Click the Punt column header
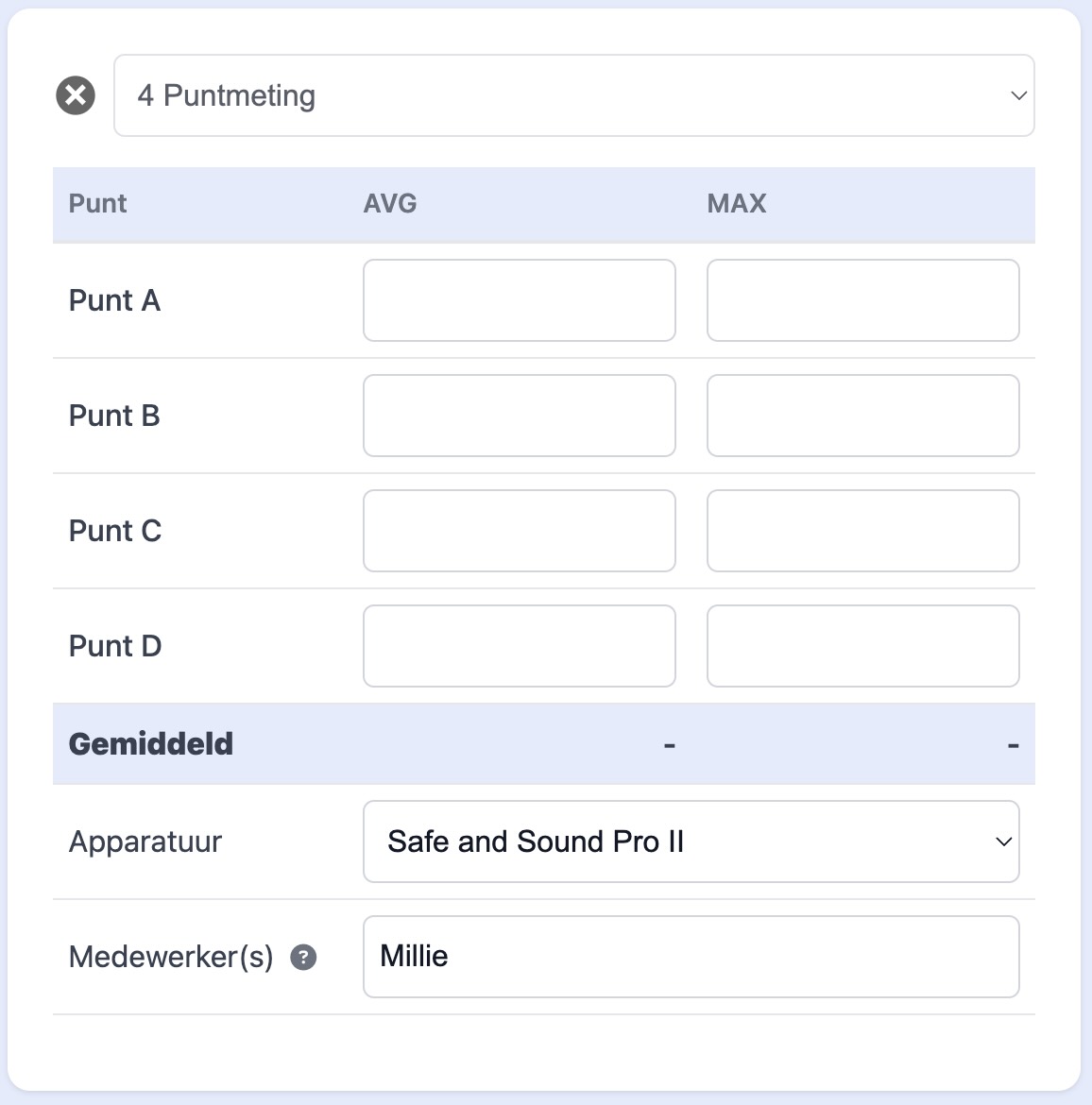The height and width of the screenshot is (1105, 1092). tap(97, 204)
